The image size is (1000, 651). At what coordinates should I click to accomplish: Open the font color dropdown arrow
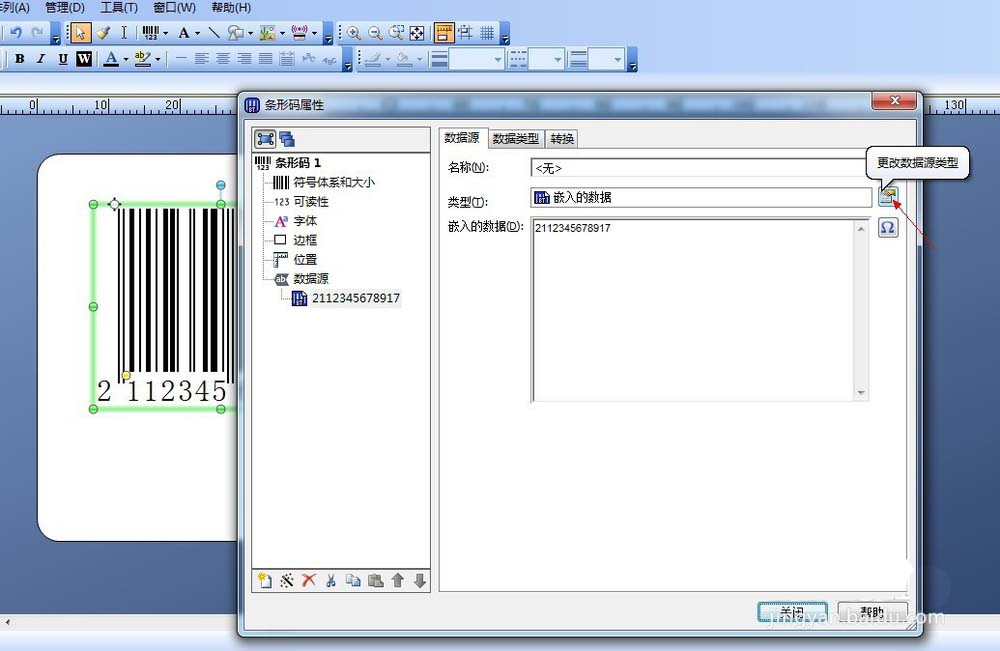coord(126,59)
